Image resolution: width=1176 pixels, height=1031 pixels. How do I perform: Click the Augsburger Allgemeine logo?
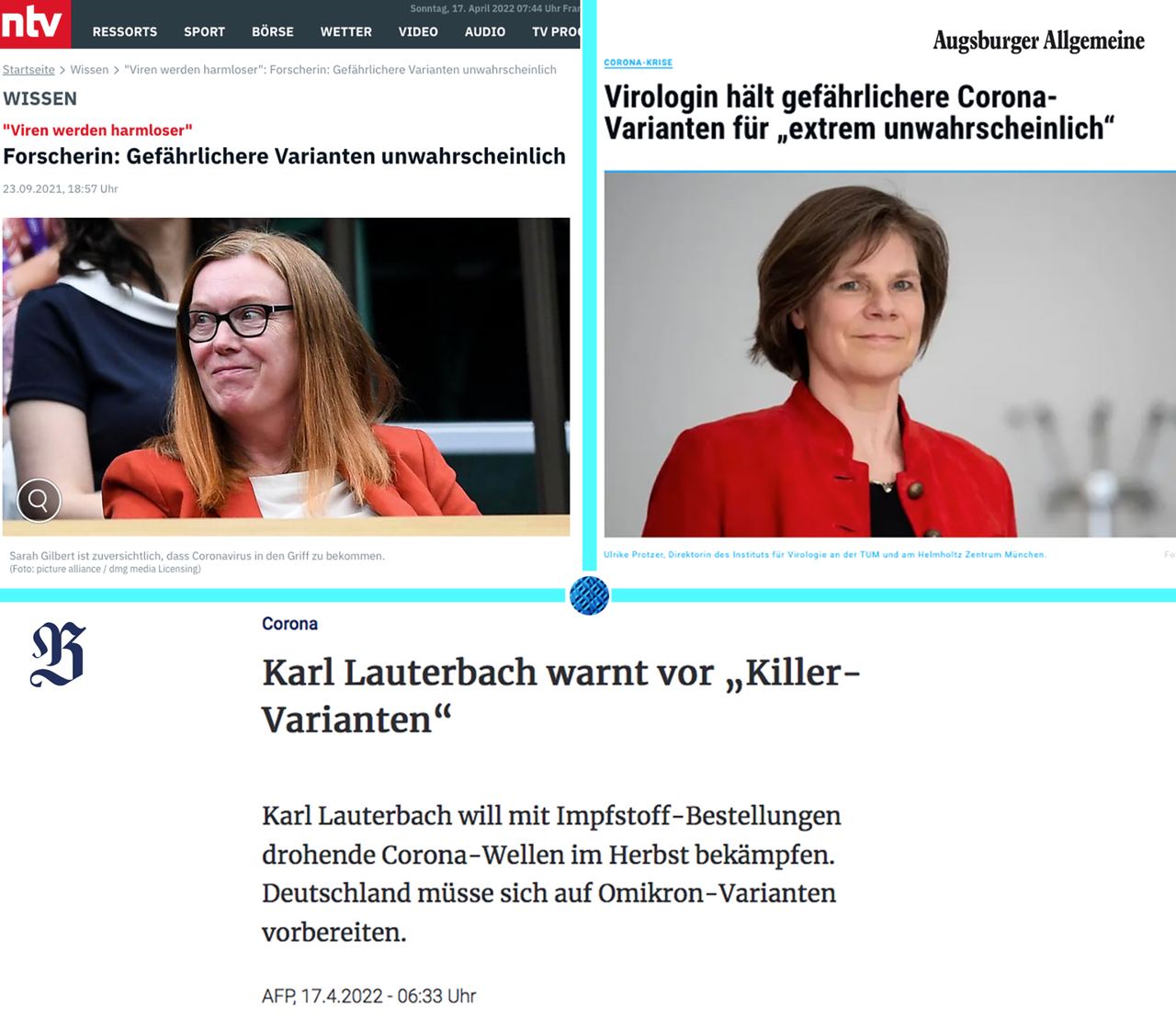click(x=1038, y=41)
